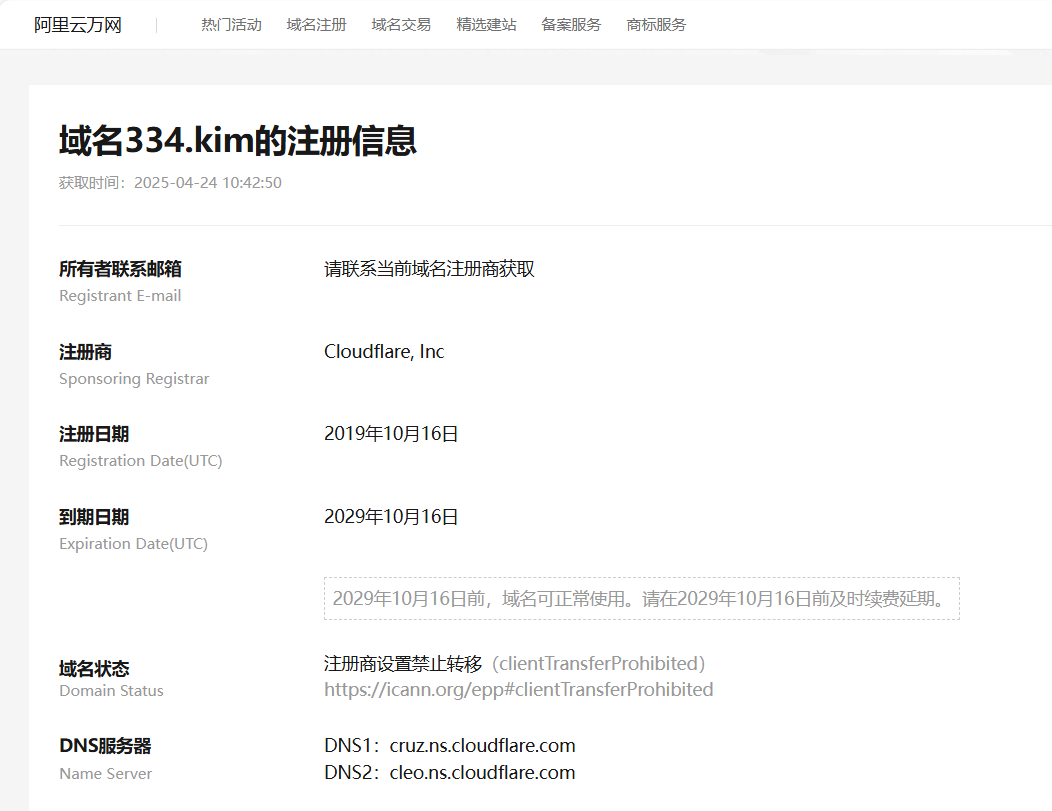Select 精选建站 in the top navigation

coord(486,25)
